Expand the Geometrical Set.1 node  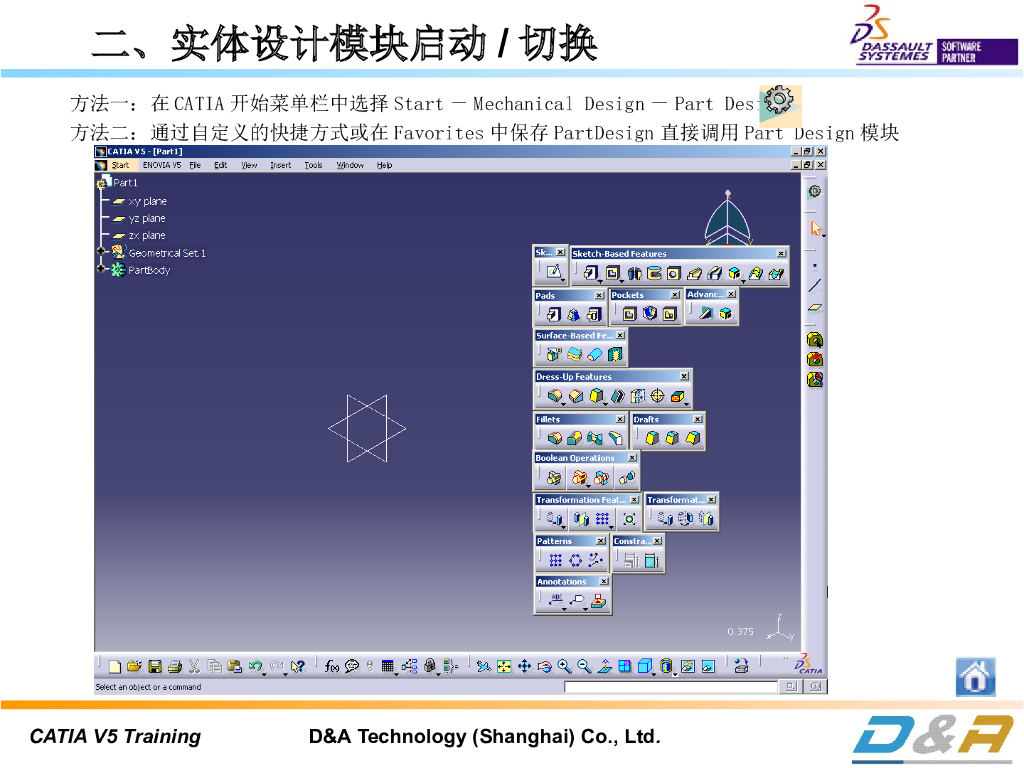click(101, 251)
